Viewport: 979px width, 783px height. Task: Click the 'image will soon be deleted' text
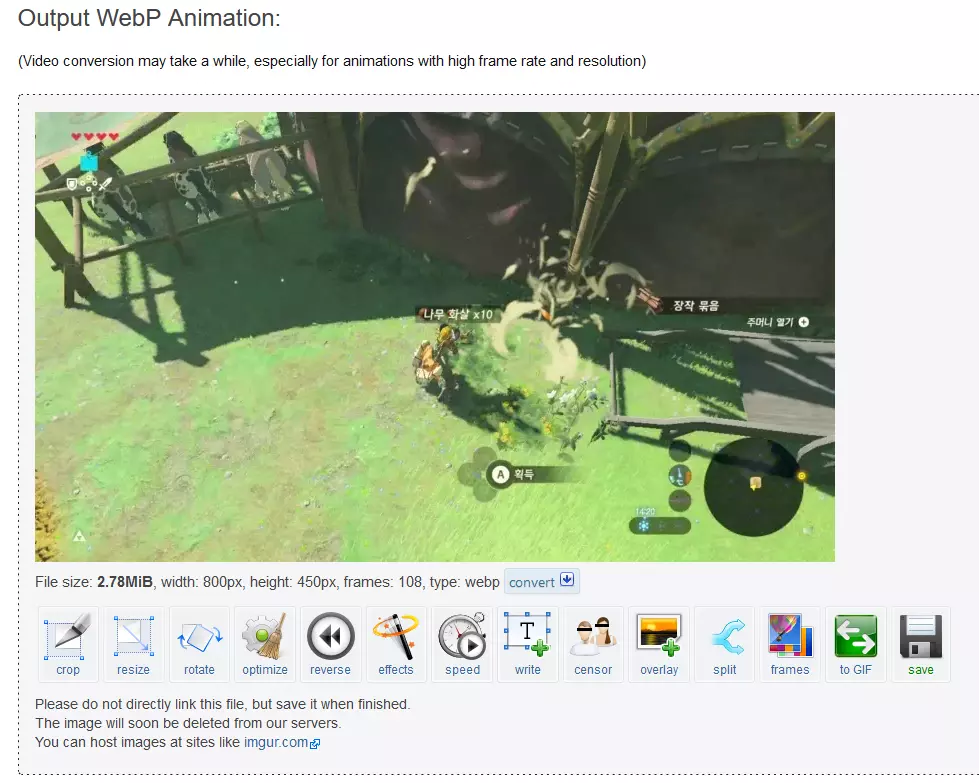pyautogui.click(x=188, y=723)
